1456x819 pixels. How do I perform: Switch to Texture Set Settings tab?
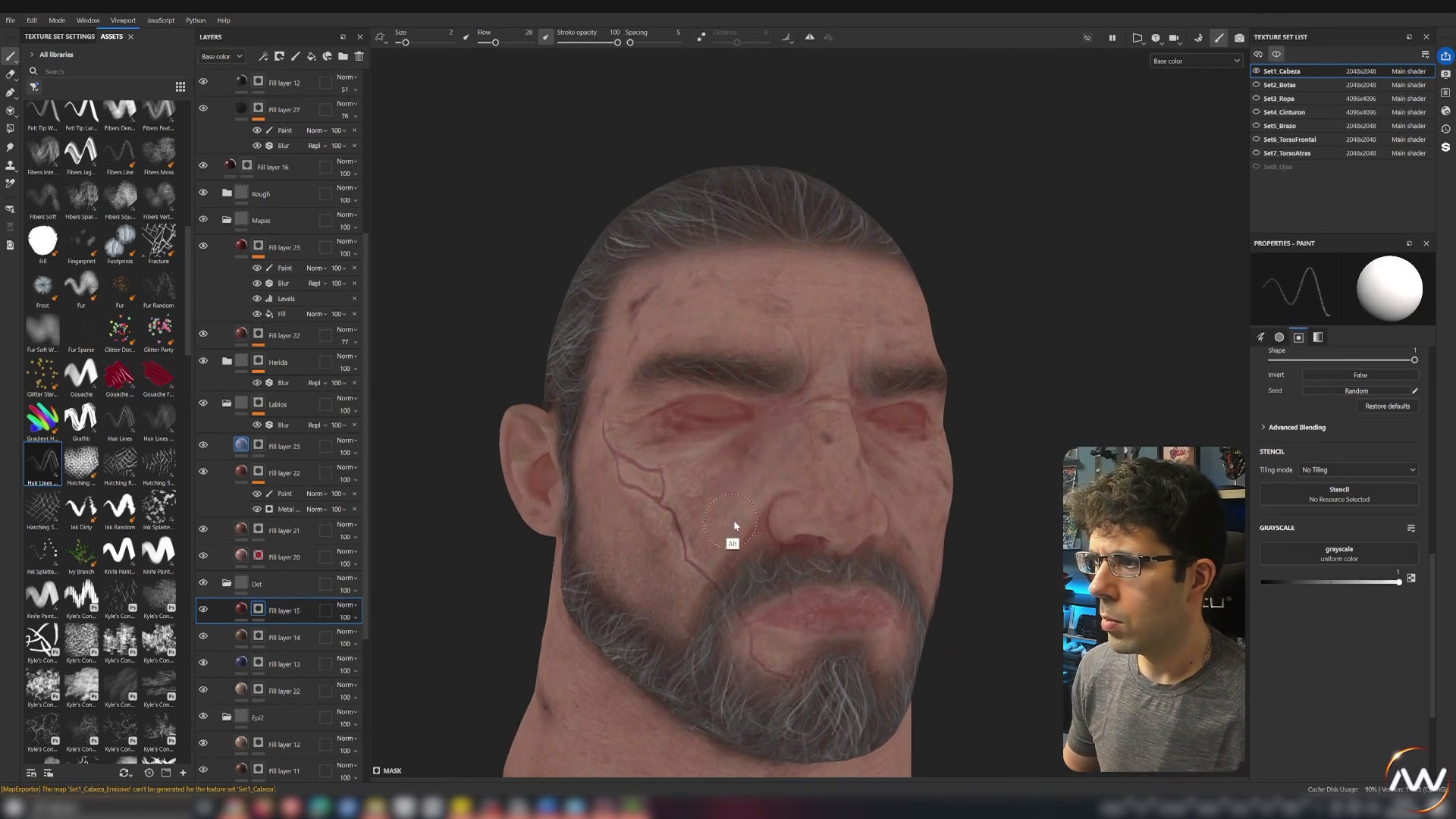click(59, 36)
